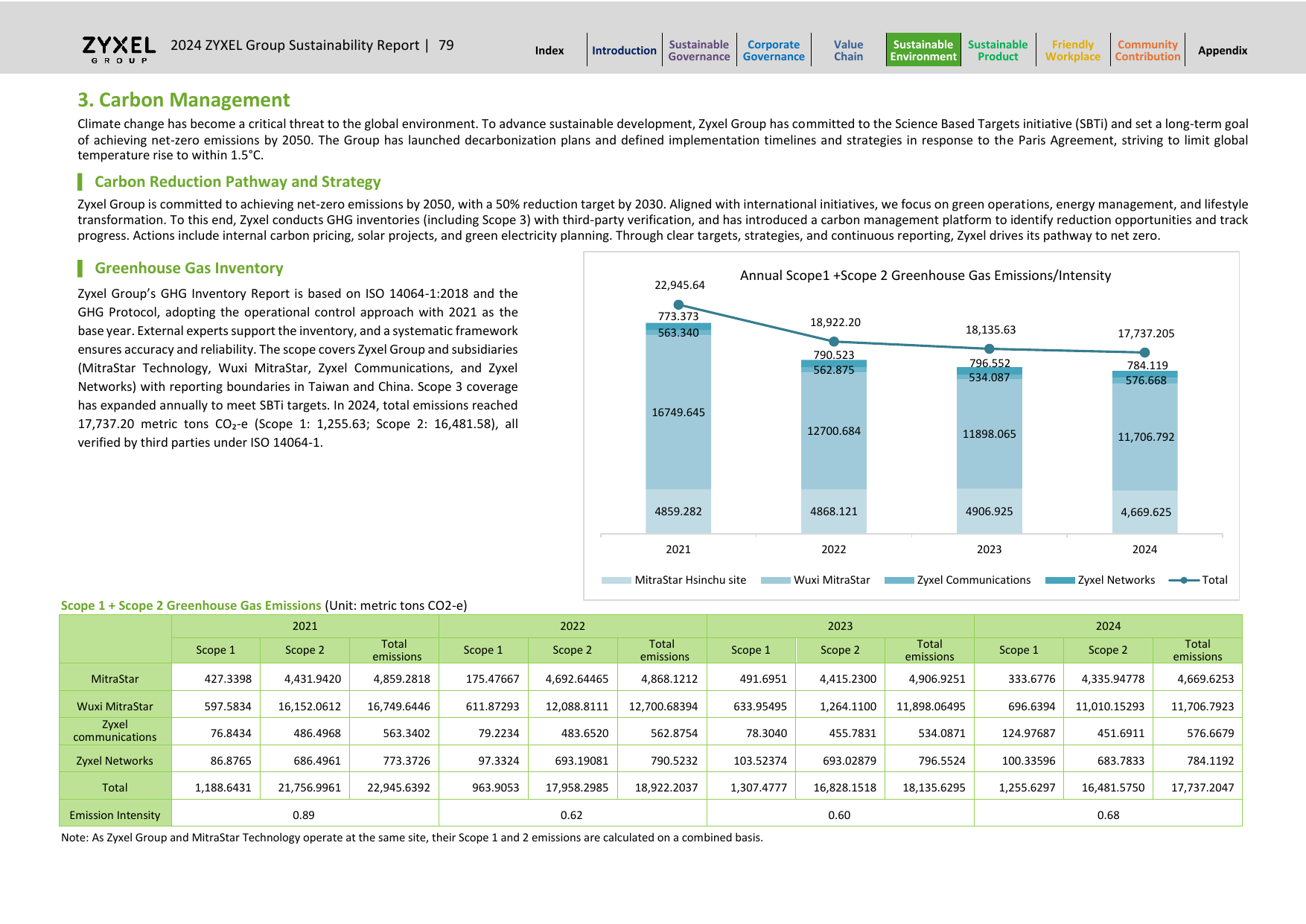Open the Sustainable Product tab
1306x924 pixels.
(998, 51)
